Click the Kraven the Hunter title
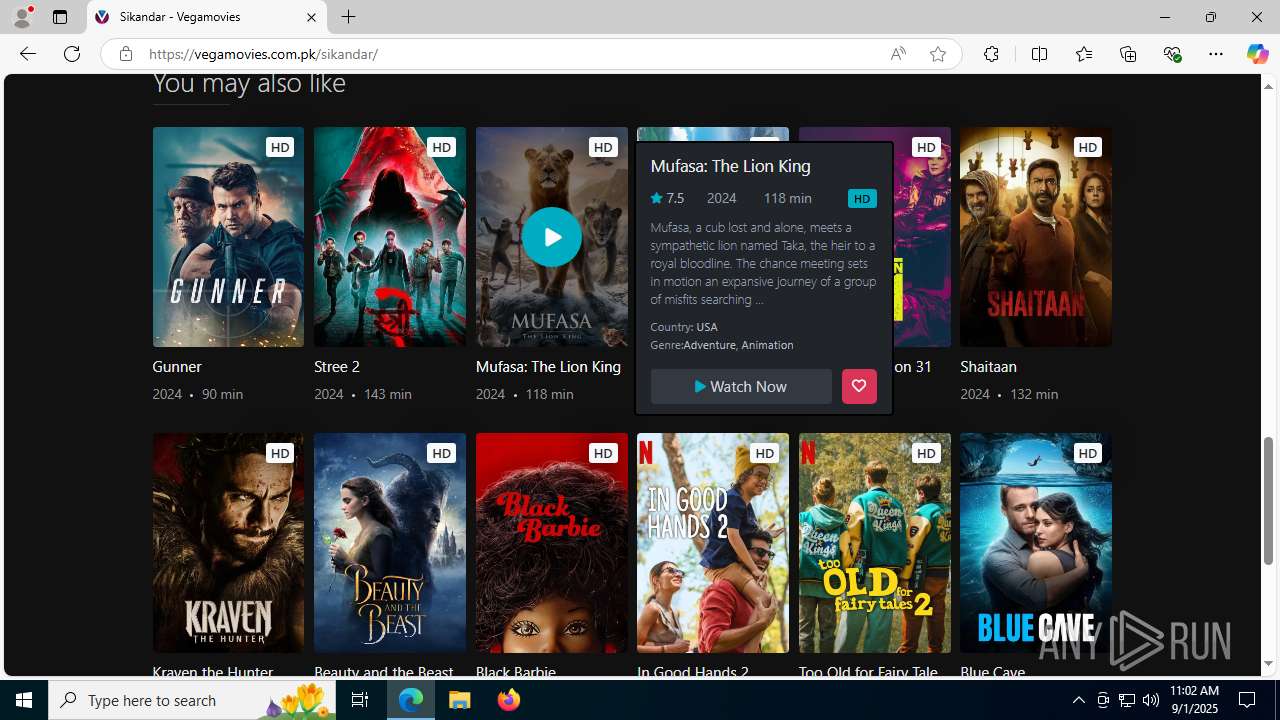 (x=213, y=672)
